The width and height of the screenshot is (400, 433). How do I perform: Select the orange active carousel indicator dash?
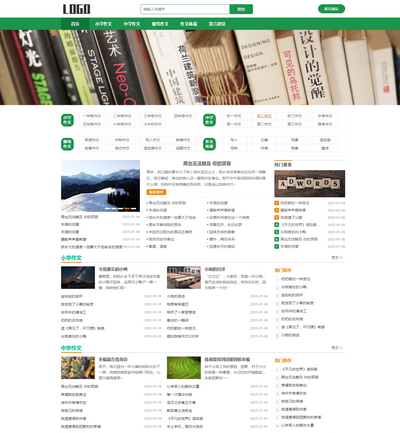127,209
